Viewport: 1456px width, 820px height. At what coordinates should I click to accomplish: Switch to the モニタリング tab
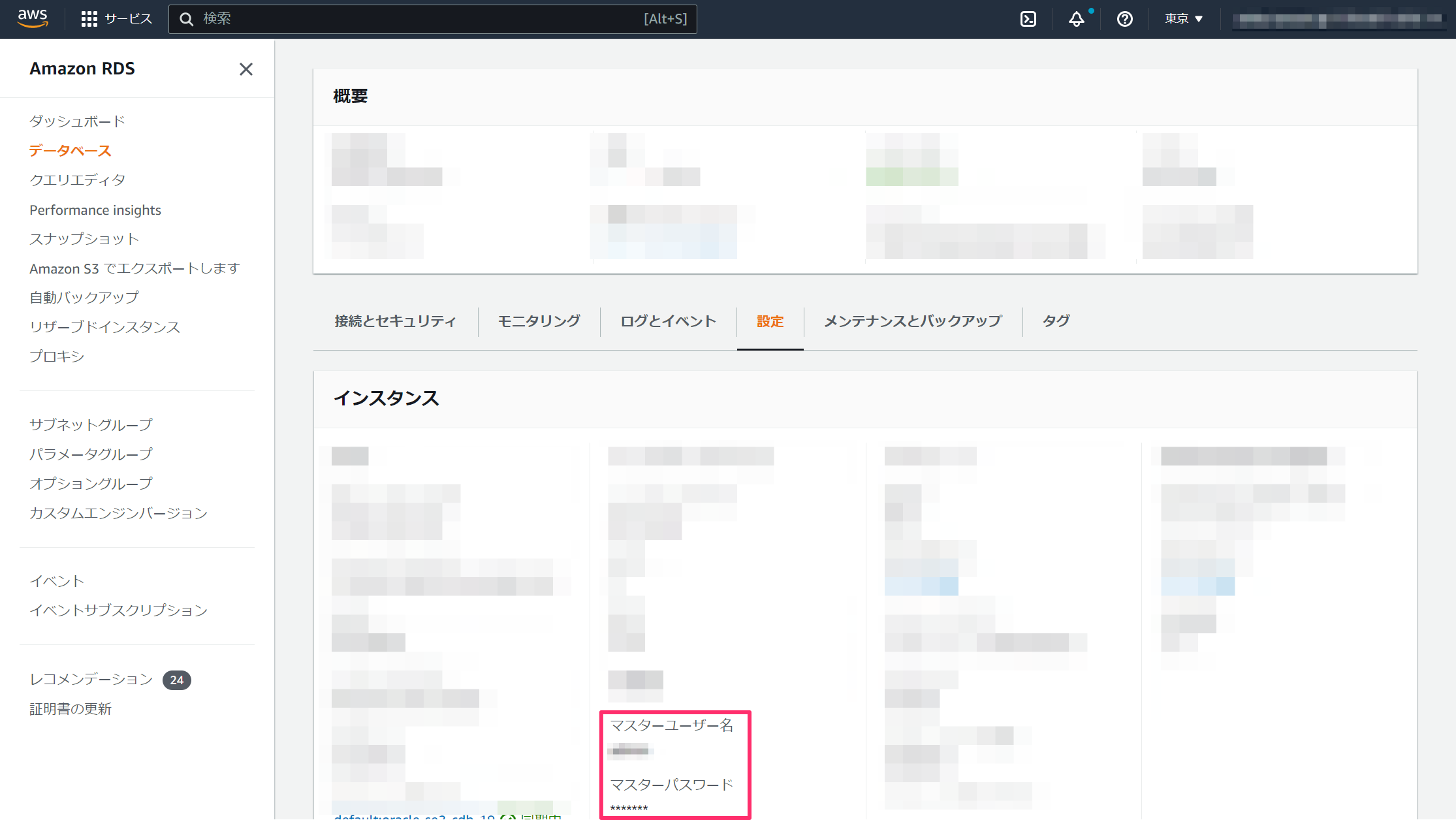539,321
